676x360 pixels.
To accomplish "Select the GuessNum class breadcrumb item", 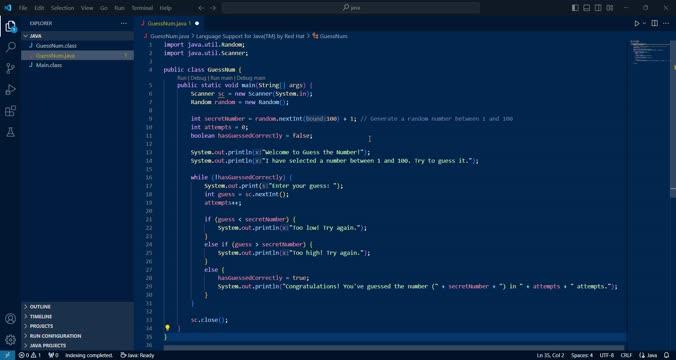I will 330,36.
